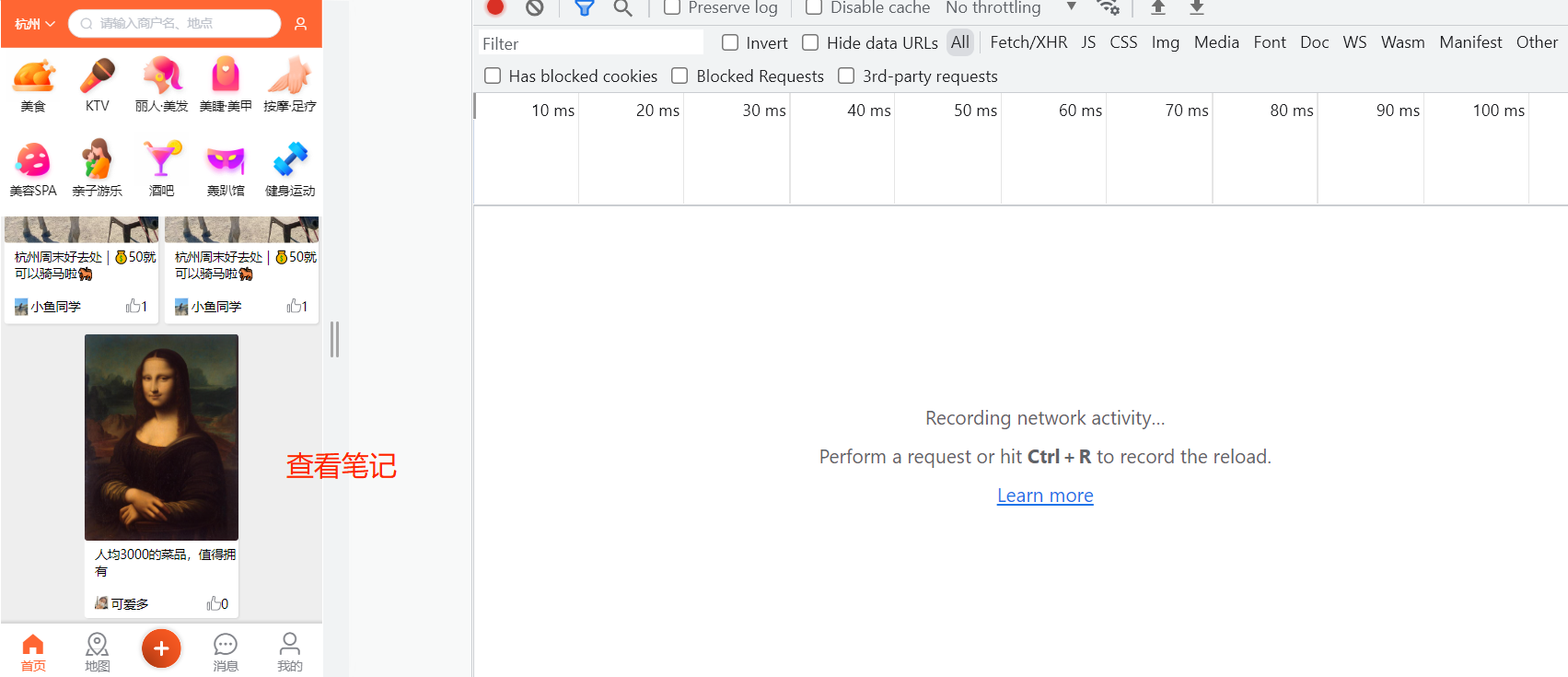This screenshot has height=677, width=1568.
Task: Enable Blocked Requests checkbox
Action: tap(679, 76)
